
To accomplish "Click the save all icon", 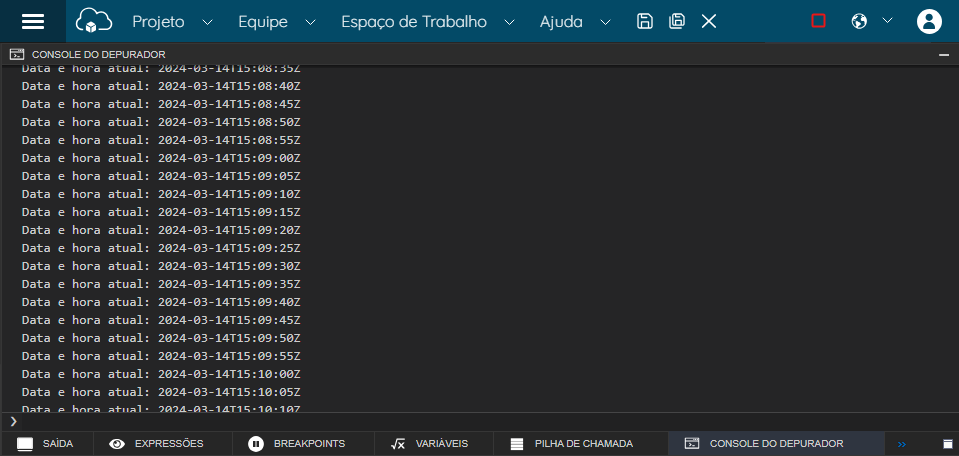I will 677,21.
